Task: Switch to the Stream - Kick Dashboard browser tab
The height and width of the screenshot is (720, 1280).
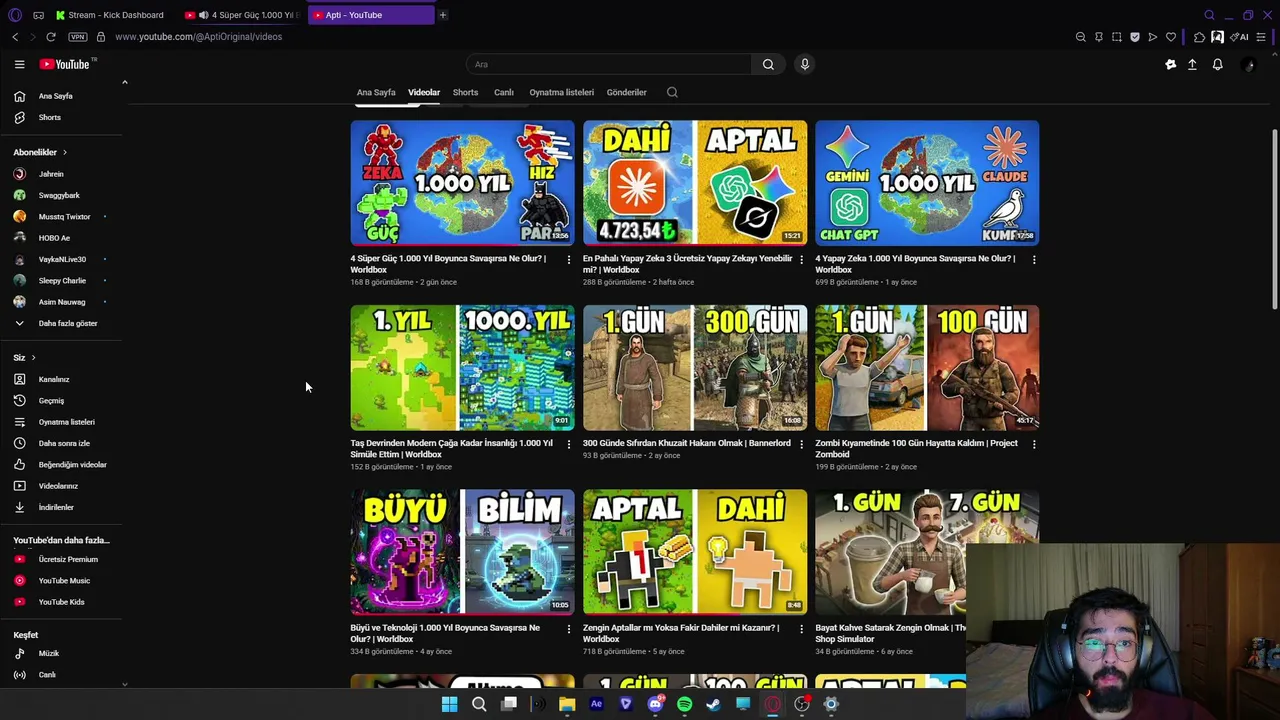Action: 112,15
